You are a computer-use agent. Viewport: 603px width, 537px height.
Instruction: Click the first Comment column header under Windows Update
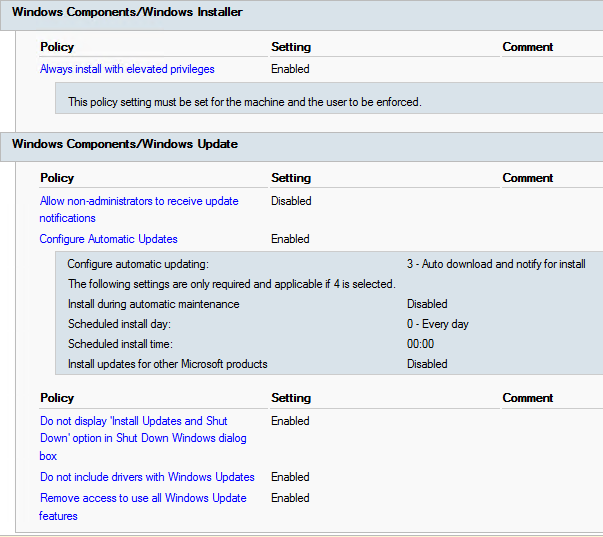pos(528,178)
